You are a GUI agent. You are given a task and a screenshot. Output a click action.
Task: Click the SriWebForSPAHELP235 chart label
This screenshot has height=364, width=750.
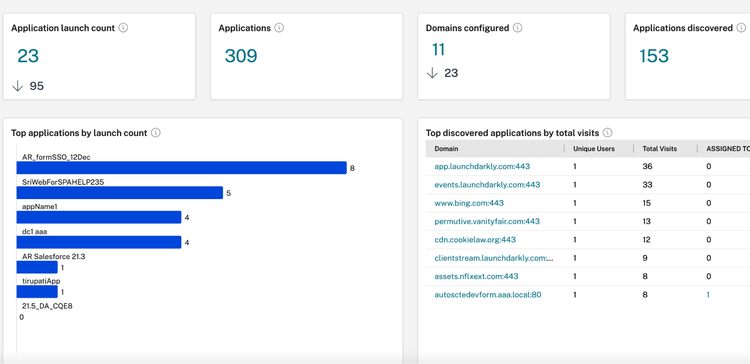[x=63, y=182]
